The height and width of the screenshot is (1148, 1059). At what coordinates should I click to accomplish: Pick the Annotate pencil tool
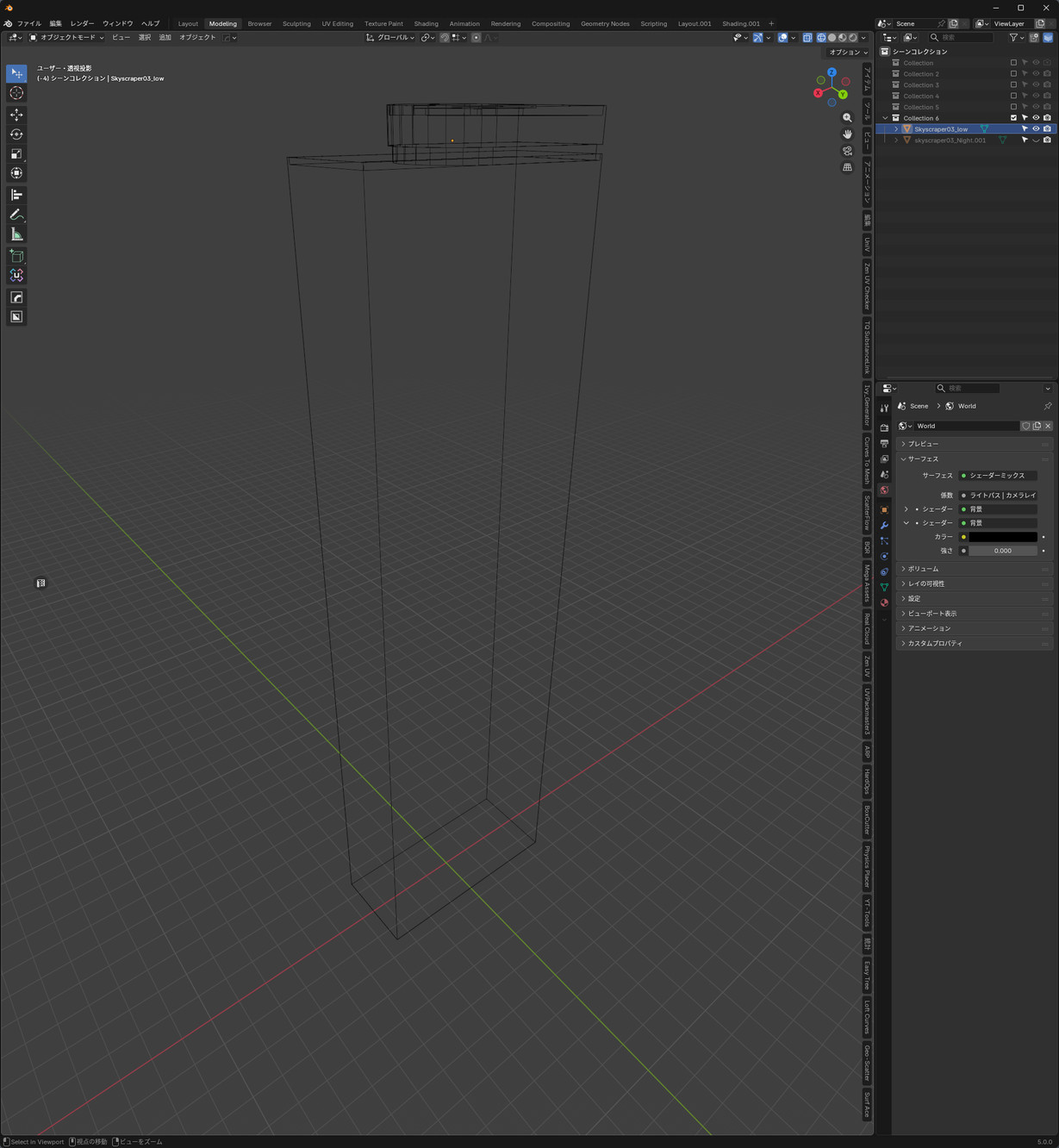point(16,215)
